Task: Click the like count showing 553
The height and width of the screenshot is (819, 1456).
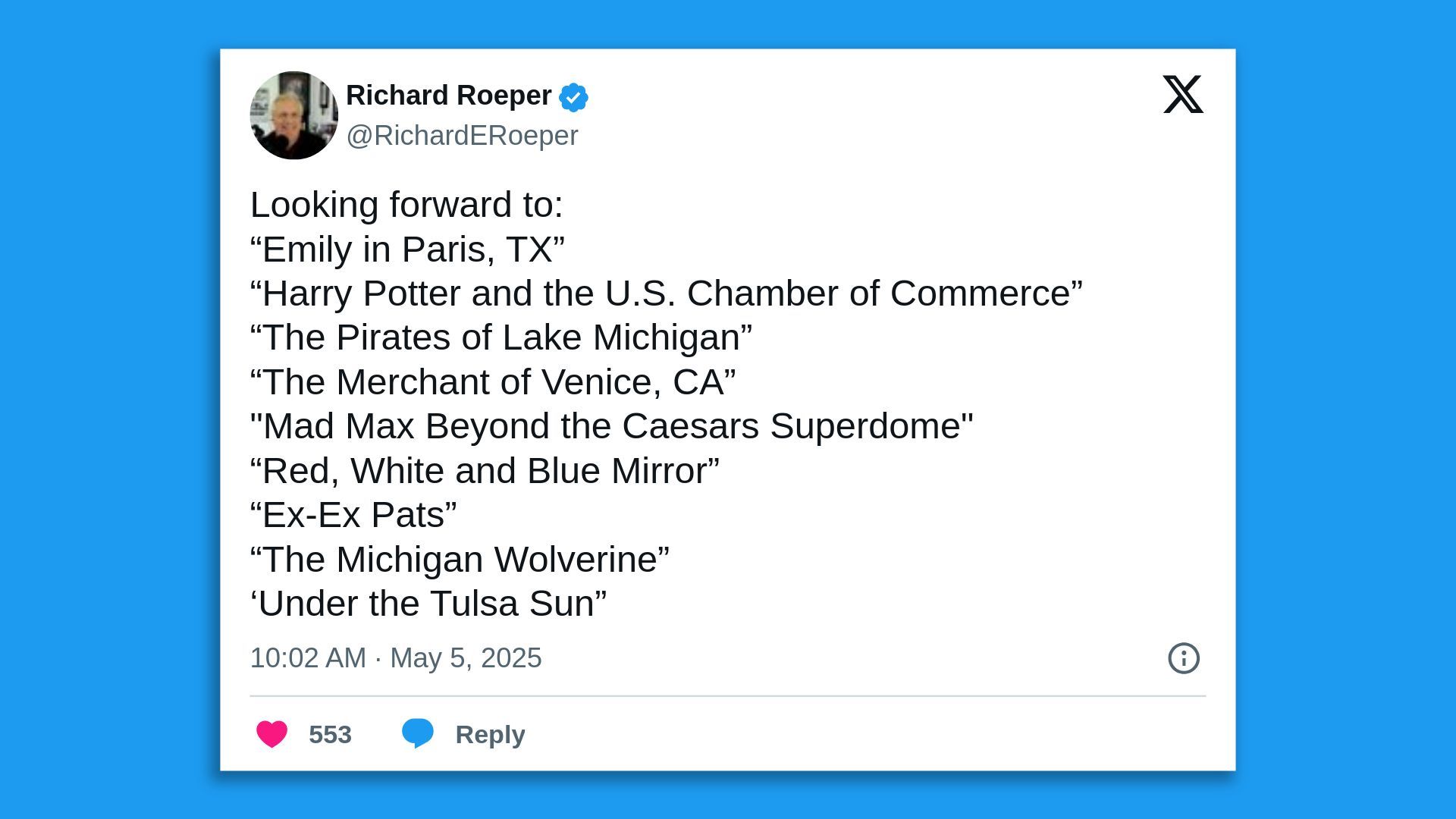Action: pos(329,733)
